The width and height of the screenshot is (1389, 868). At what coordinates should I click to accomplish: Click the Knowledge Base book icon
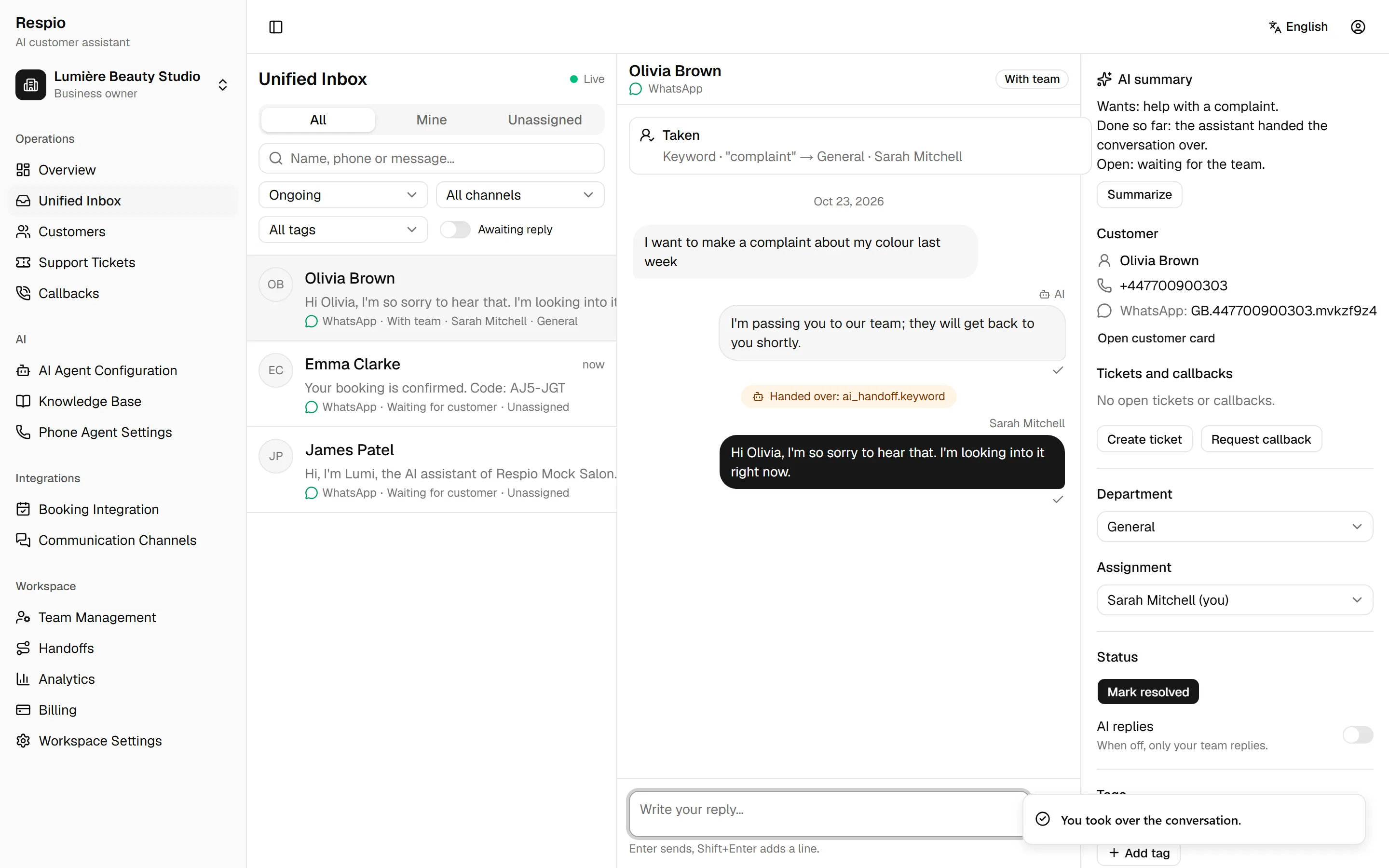(x=23, y=401)
